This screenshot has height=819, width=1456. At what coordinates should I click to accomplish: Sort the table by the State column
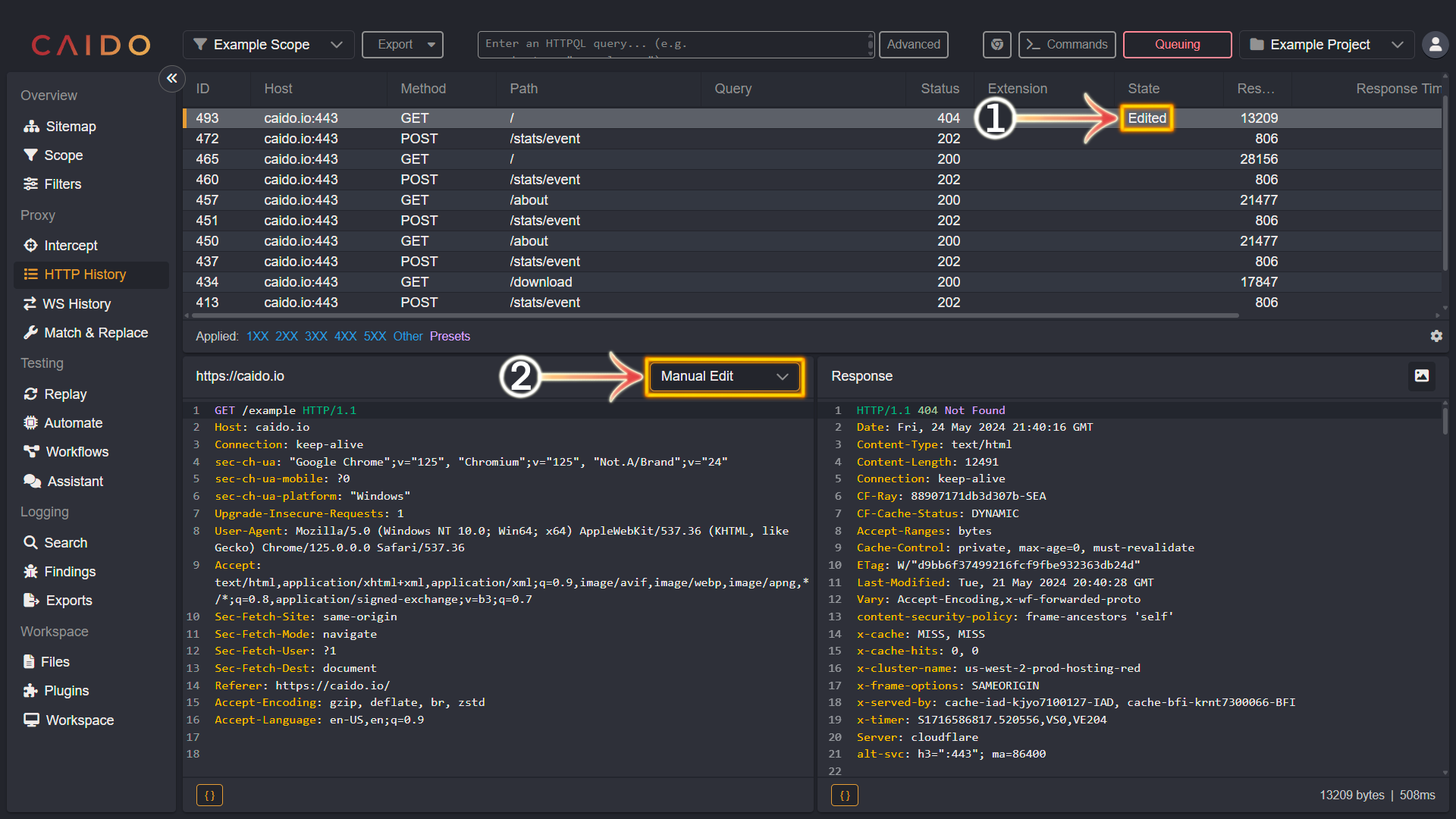(1144, 89)
